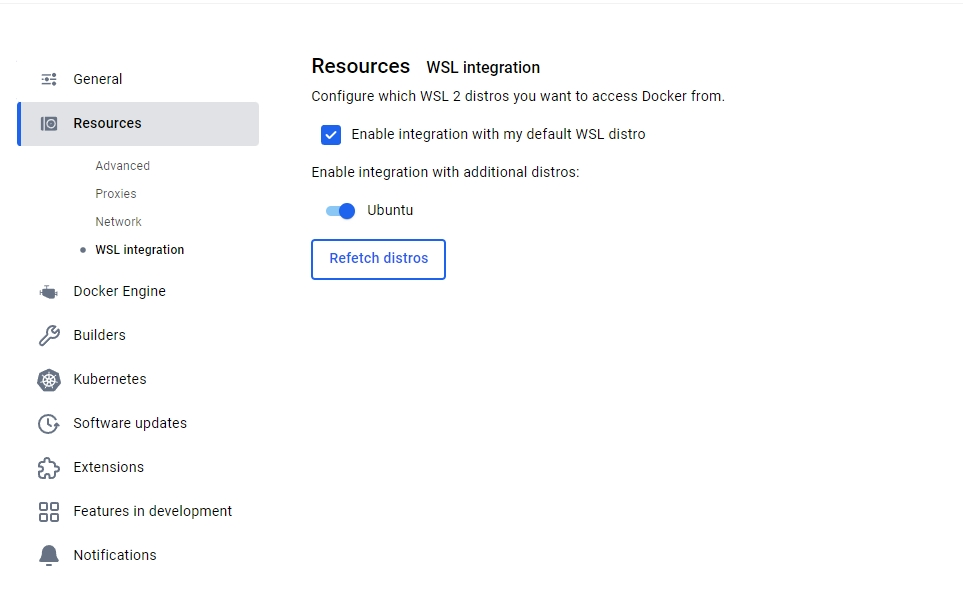Open the Network sub-section

coord(118,222)
